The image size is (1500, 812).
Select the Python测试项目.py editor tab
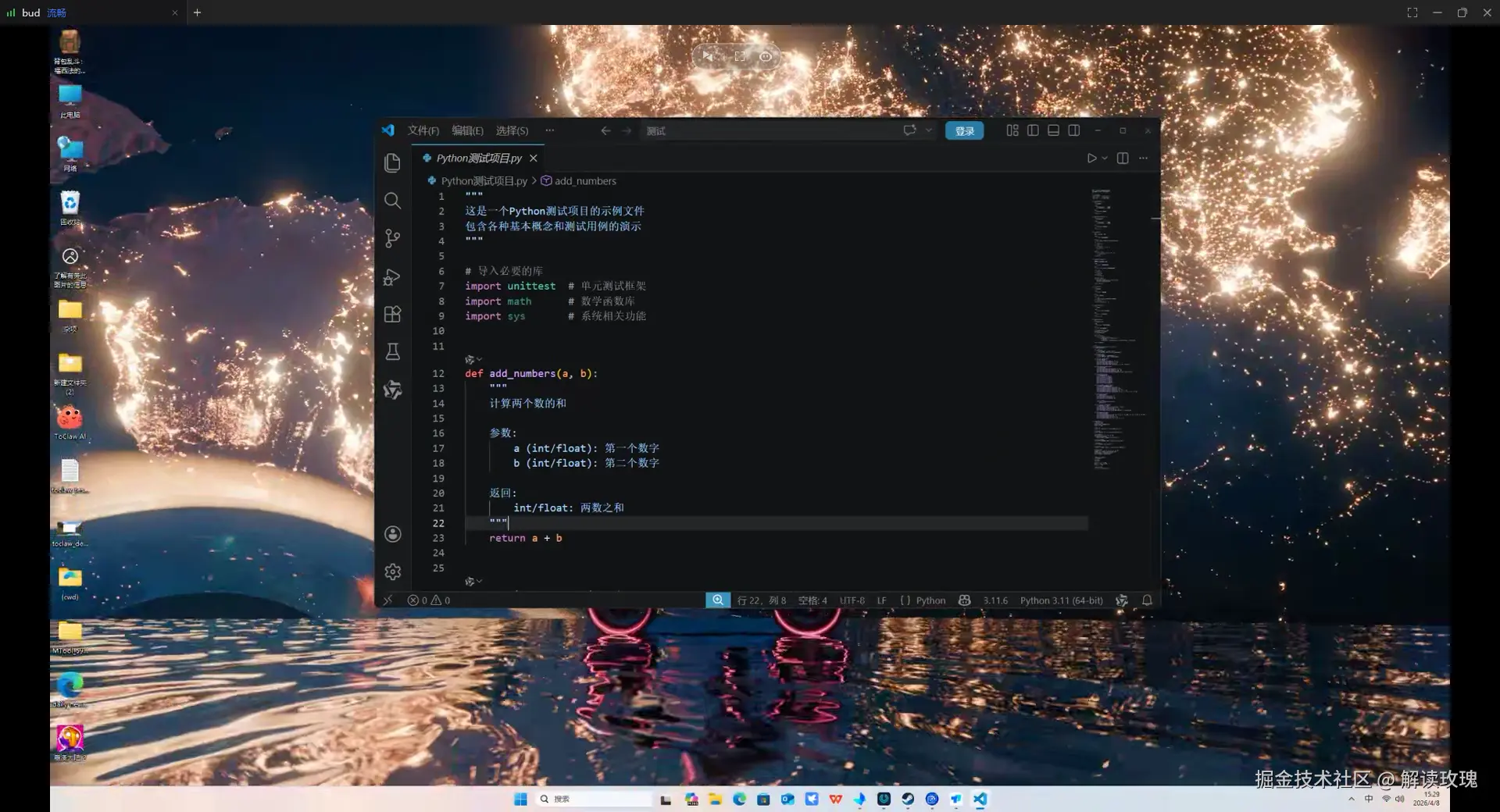tap(478, 158)
